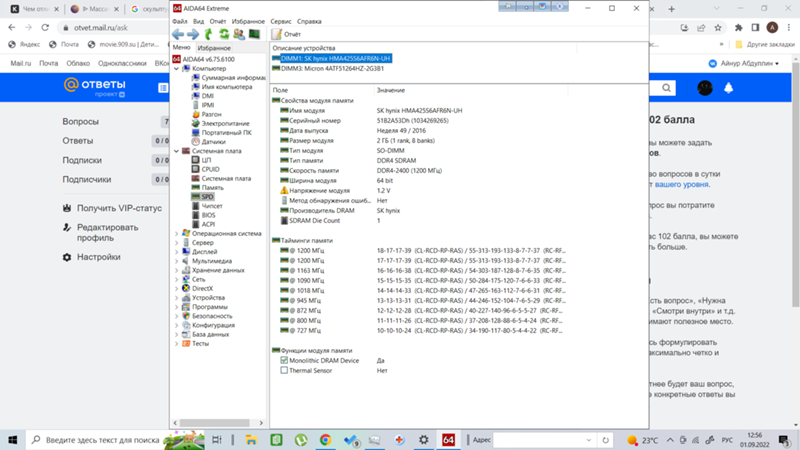Screen dimensions: 800x450
Task: Select Имя компьютера in tree
Action: coord(222,87)
